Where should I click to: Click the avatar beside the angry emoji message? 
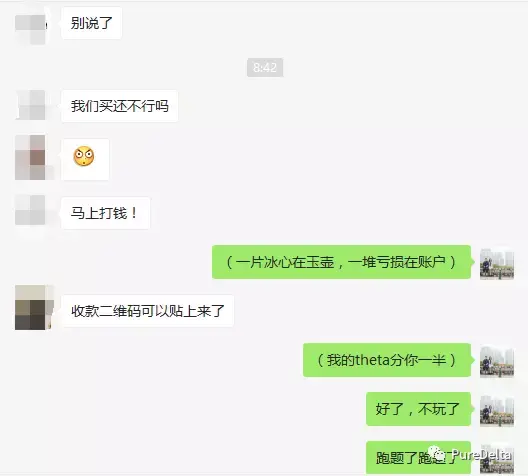pyautogui.click(x=30, y=158)
